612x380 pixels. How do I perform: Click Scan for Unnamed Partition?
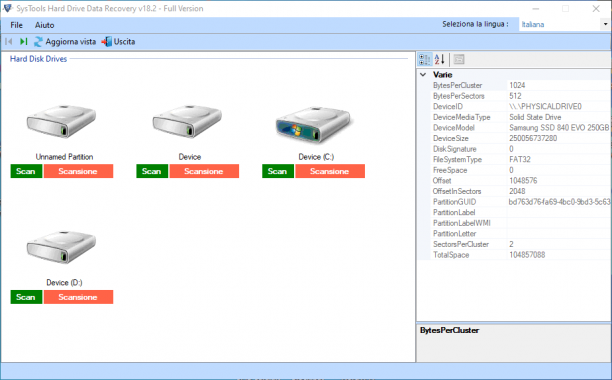tap(26, 171)
